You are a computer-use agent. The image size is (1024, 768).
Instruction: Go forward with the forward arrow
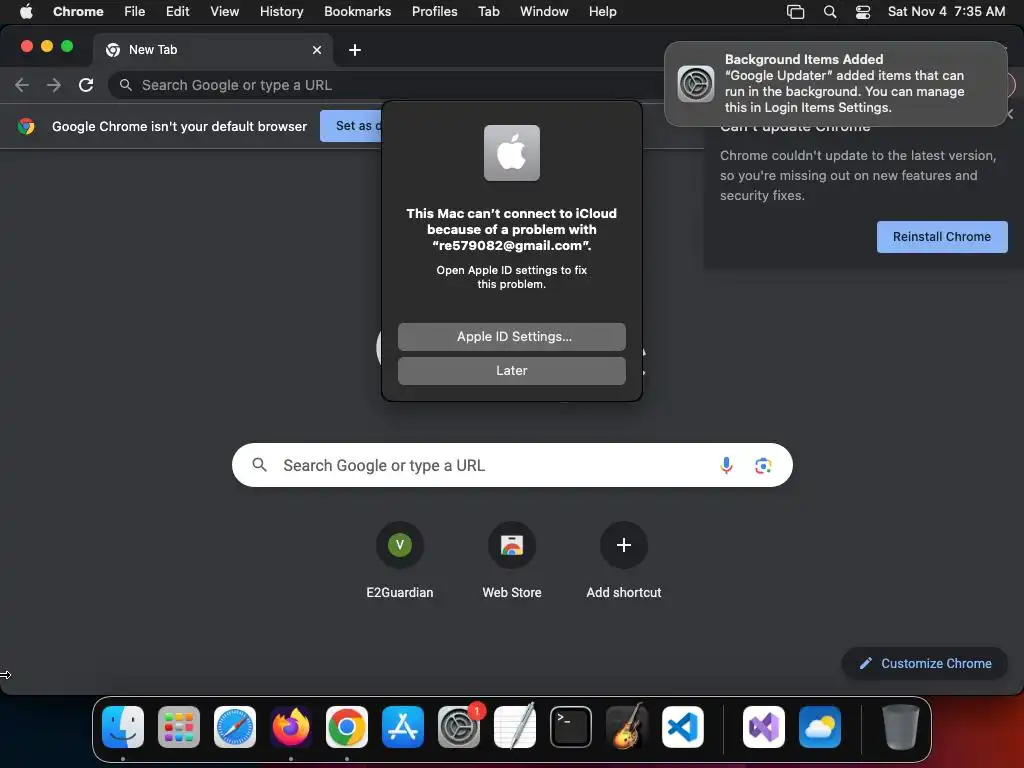point(54,85)
